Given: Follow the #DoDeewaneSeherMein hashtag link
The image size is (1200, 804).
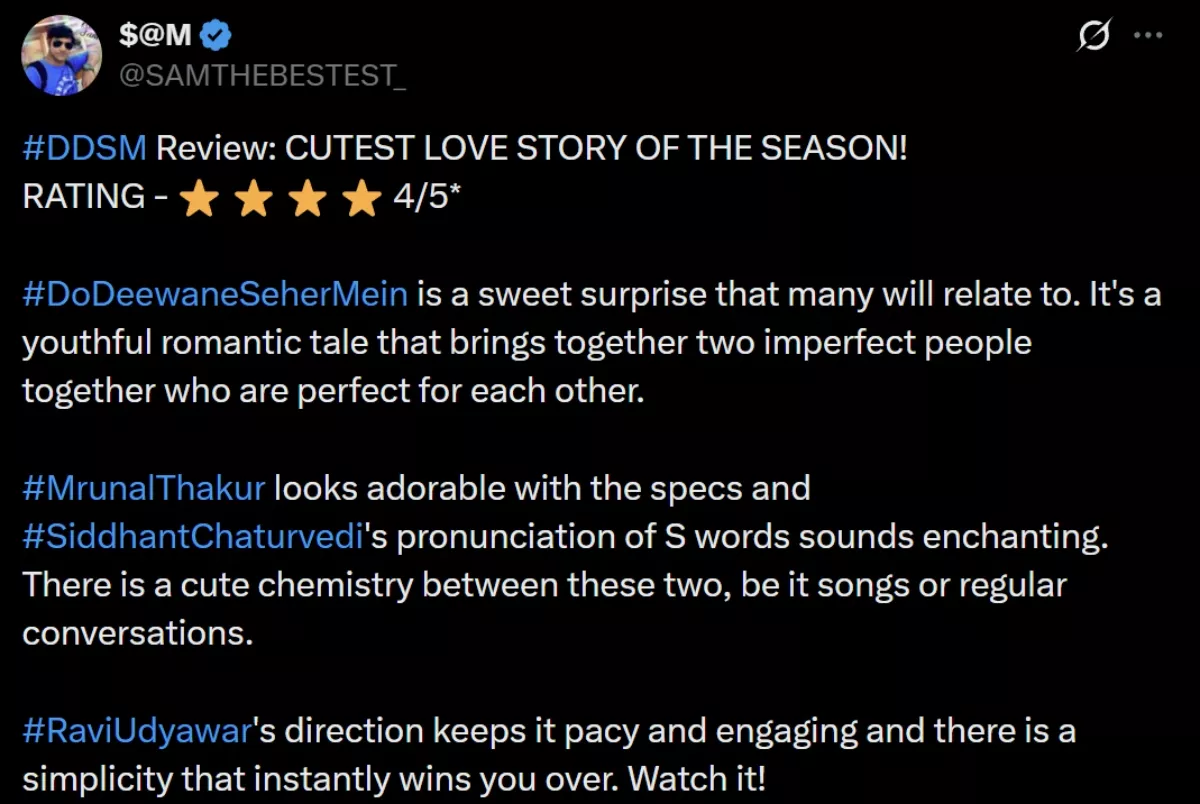Looking at the screenshot, I should coord(215,295).
